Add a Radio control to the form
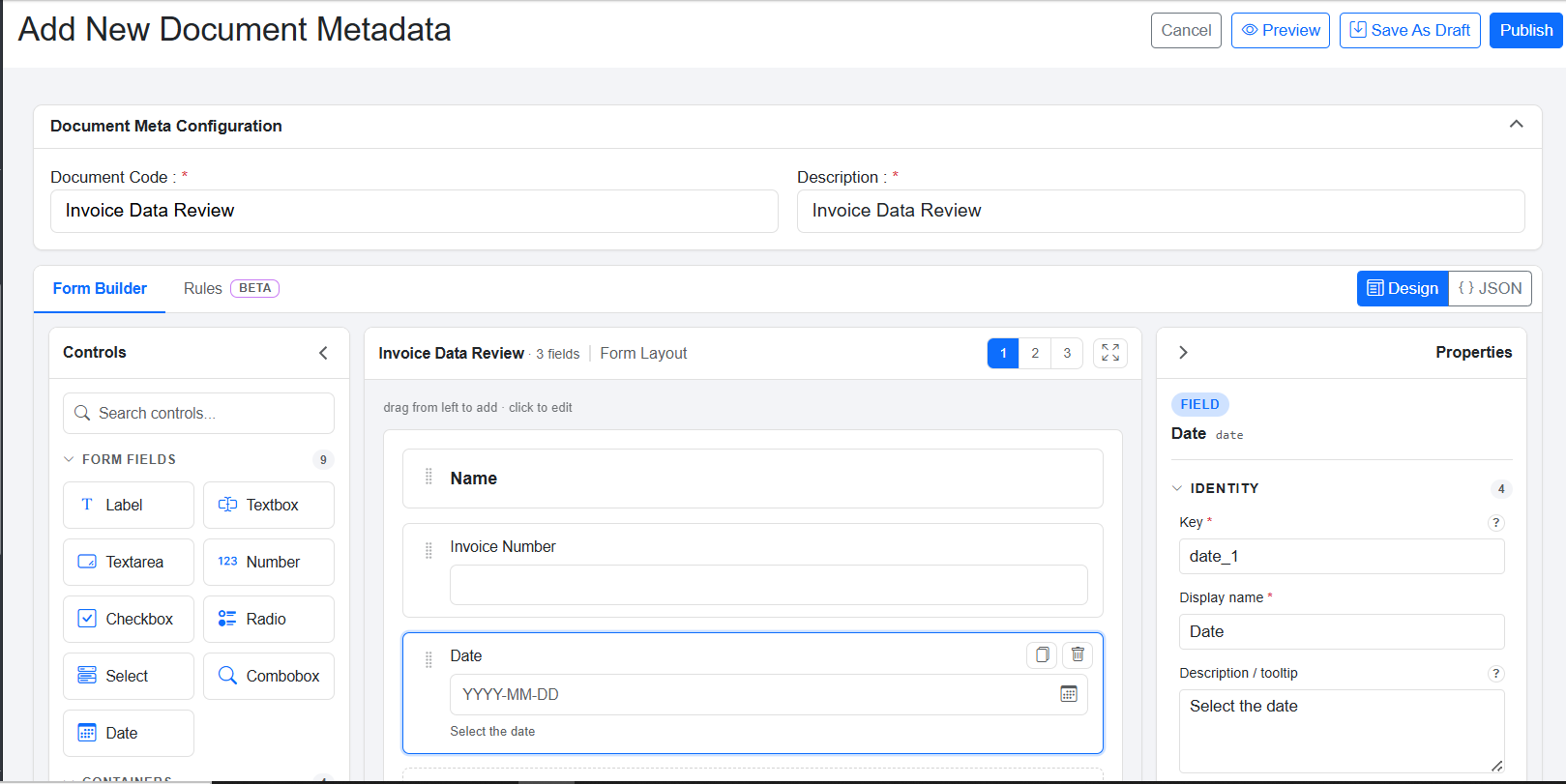Image resolution: width=1566 pixels, height=784 pixels. pyautogui.click(x=269, y=619)
